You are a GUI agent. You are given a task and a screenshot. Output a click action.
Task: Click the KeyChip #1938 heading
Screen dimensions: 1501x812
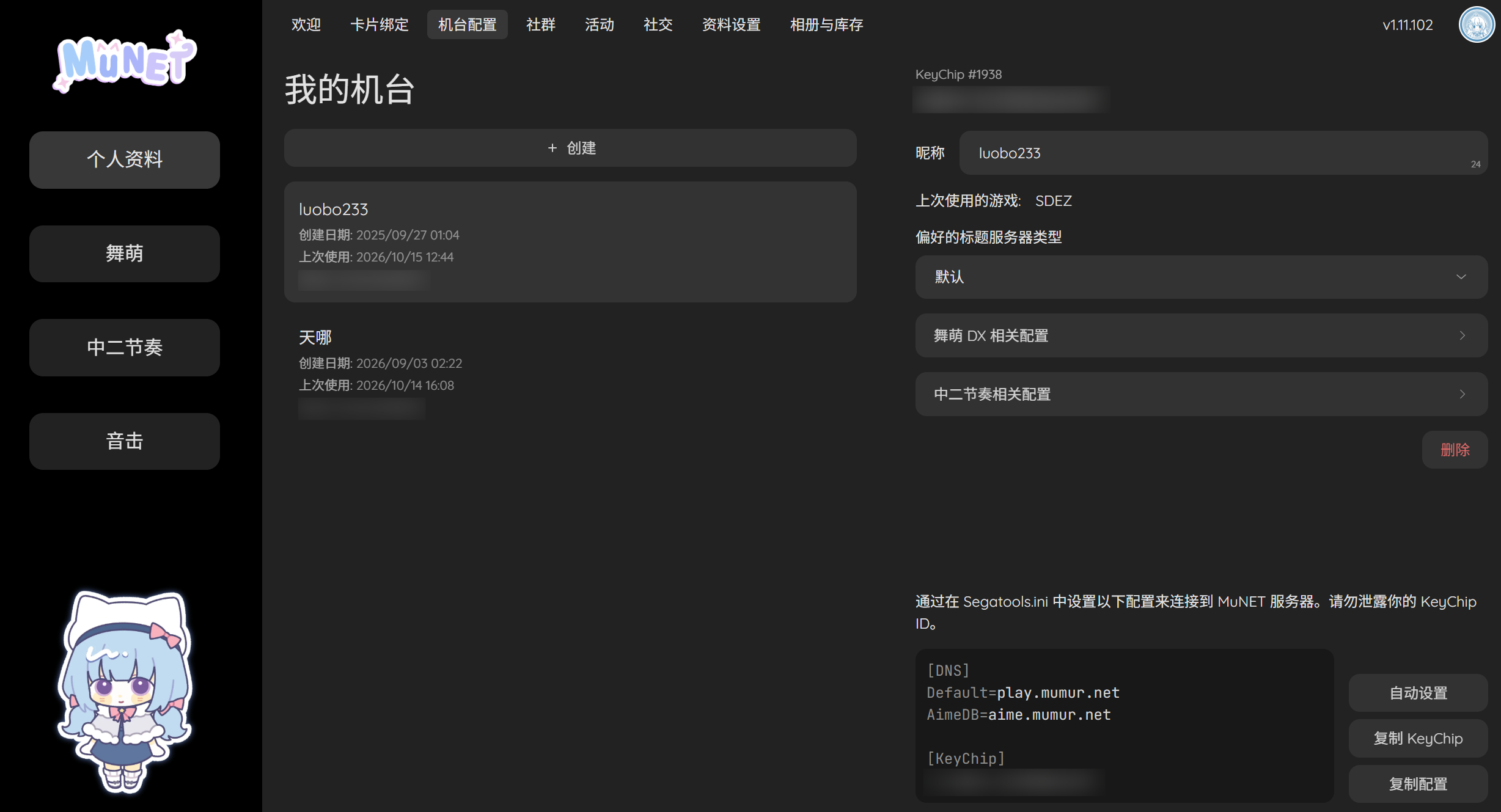pos(958,74)
